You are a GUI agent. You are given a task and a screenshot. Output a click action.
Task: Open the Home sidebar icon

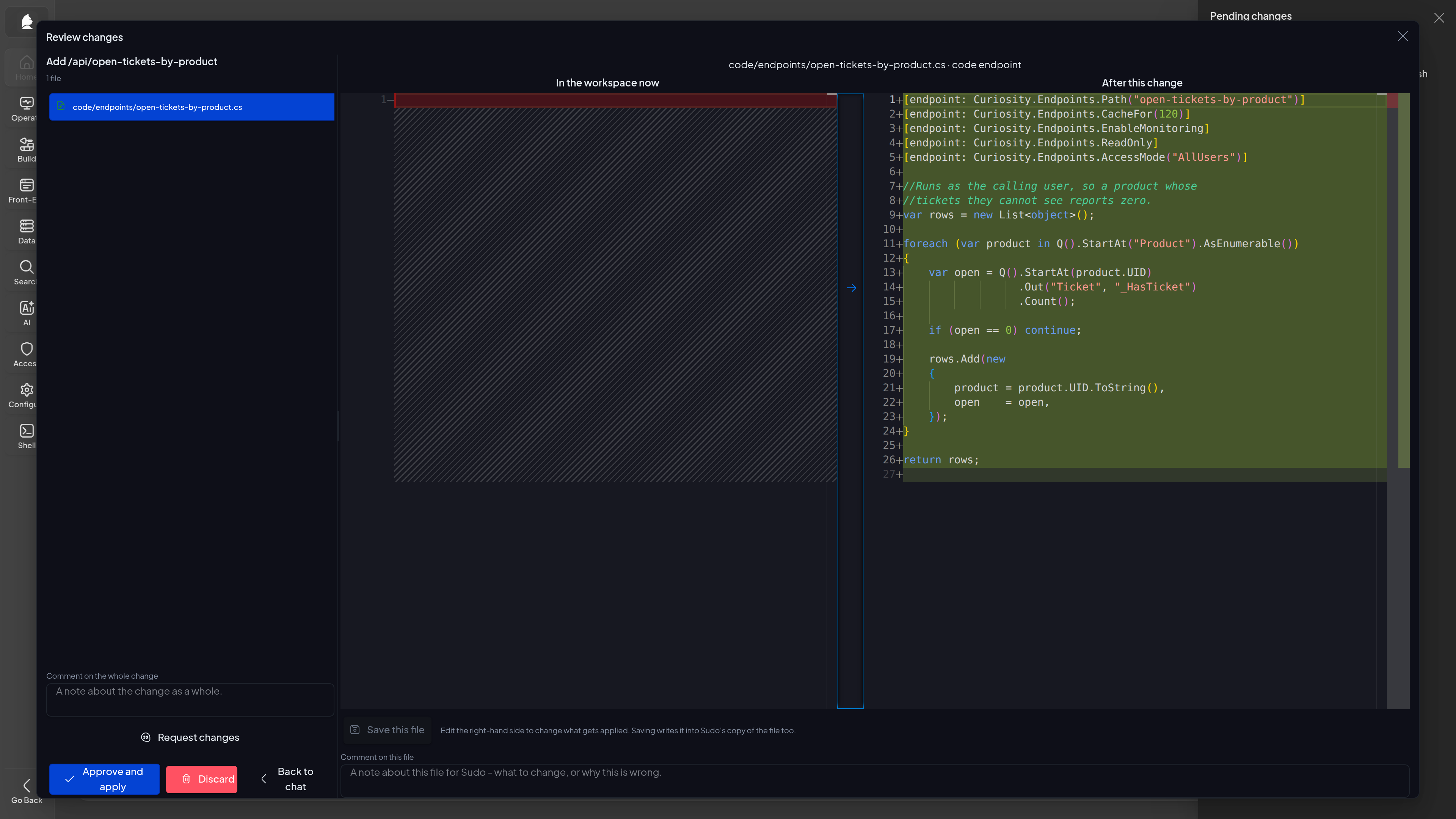coord(27,62)
